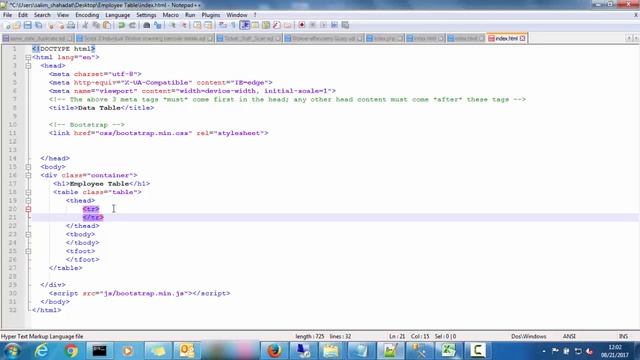Close the index.html tab with its X
Screen dimensions: 640x360
click(522, 38)
